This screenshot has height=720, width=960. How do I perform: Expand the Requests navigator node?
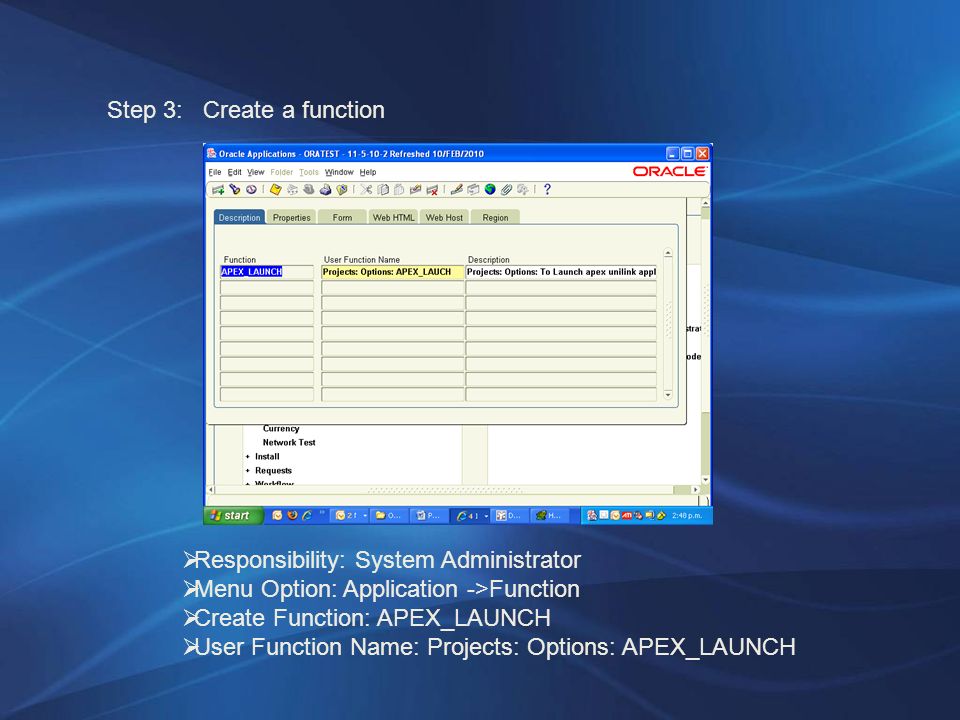tap(248, 471)
